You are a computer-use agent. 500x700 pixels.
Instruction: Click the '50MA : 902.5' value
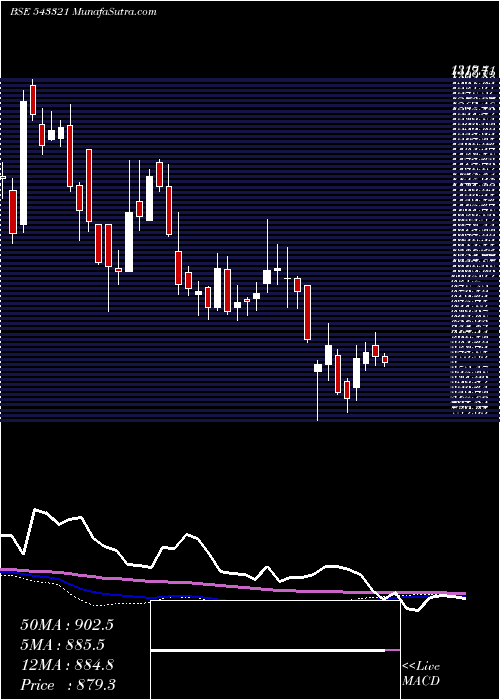tap(67, 625)
